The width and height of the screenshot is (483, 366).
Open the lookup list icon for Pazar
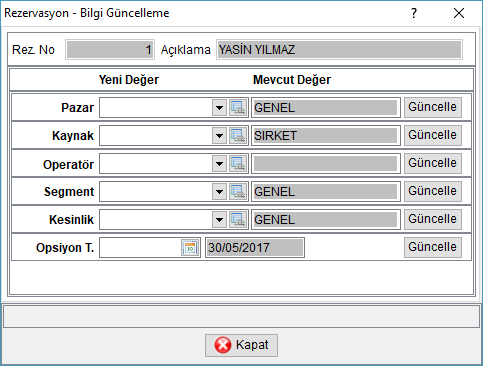[x=238, y=108]
